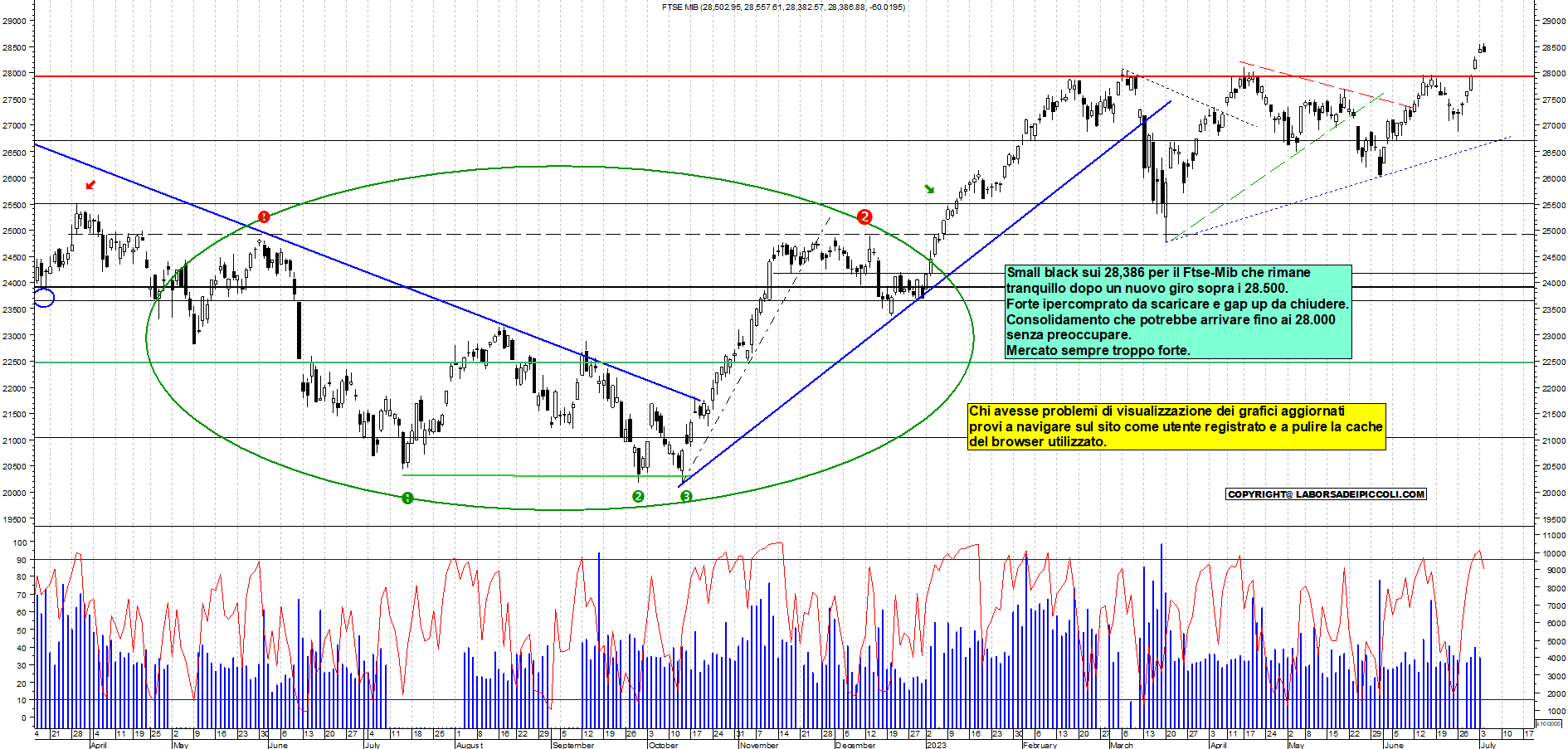Click 'Forte ipercomprato da scaricare' line
The height and width of the screenshot is (749, 1568).
(1177, 304)
